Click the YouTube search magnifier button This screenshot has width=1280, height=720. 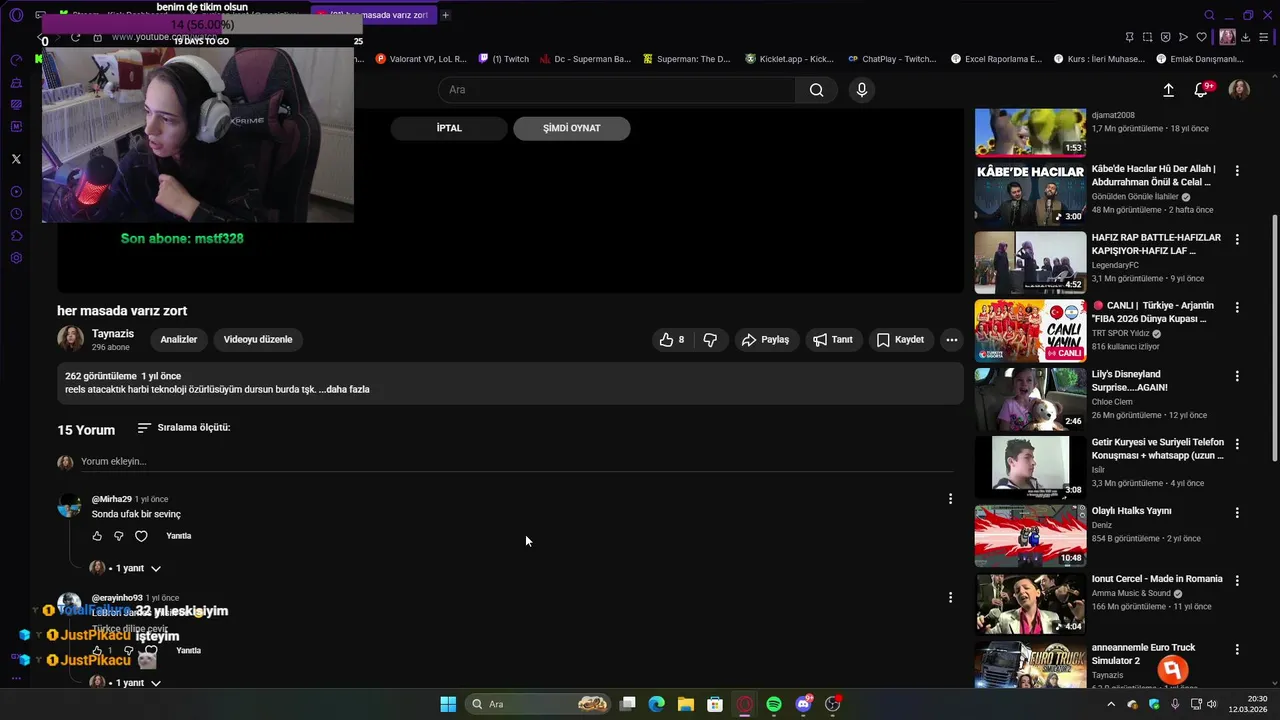click(x=817, y=90)
